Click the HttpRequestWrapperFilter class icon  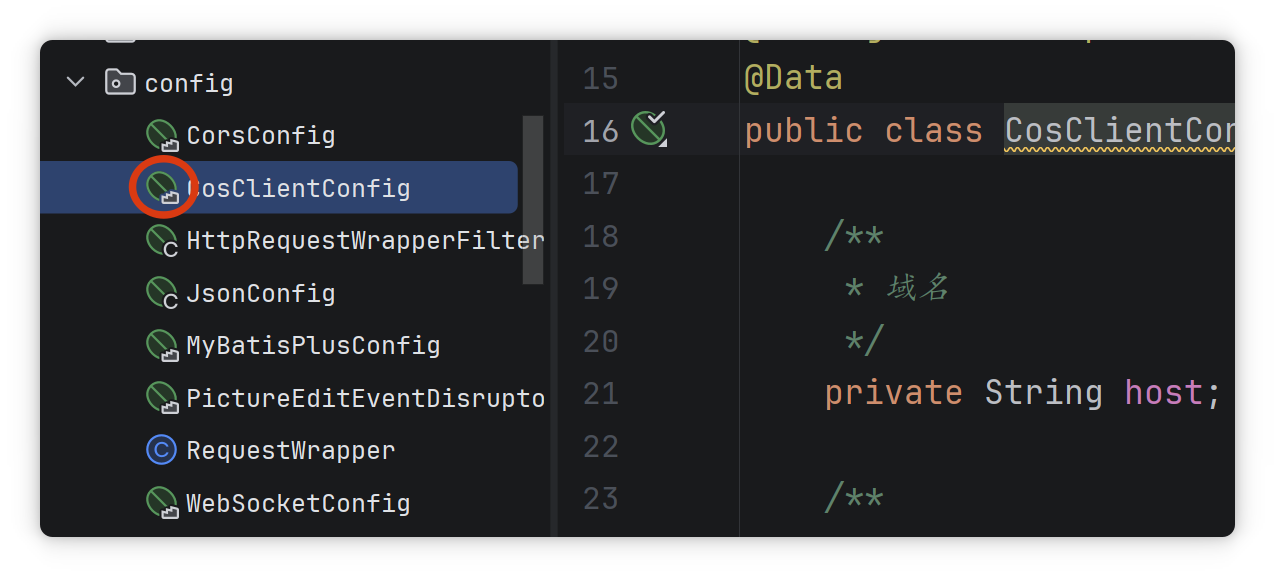(161, 240)
